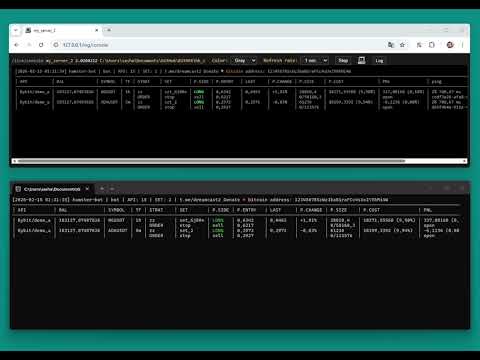This screenshot has width=480, height=360.
Task: Select the my_server_2 browser tab
Action: click(62, 30)
